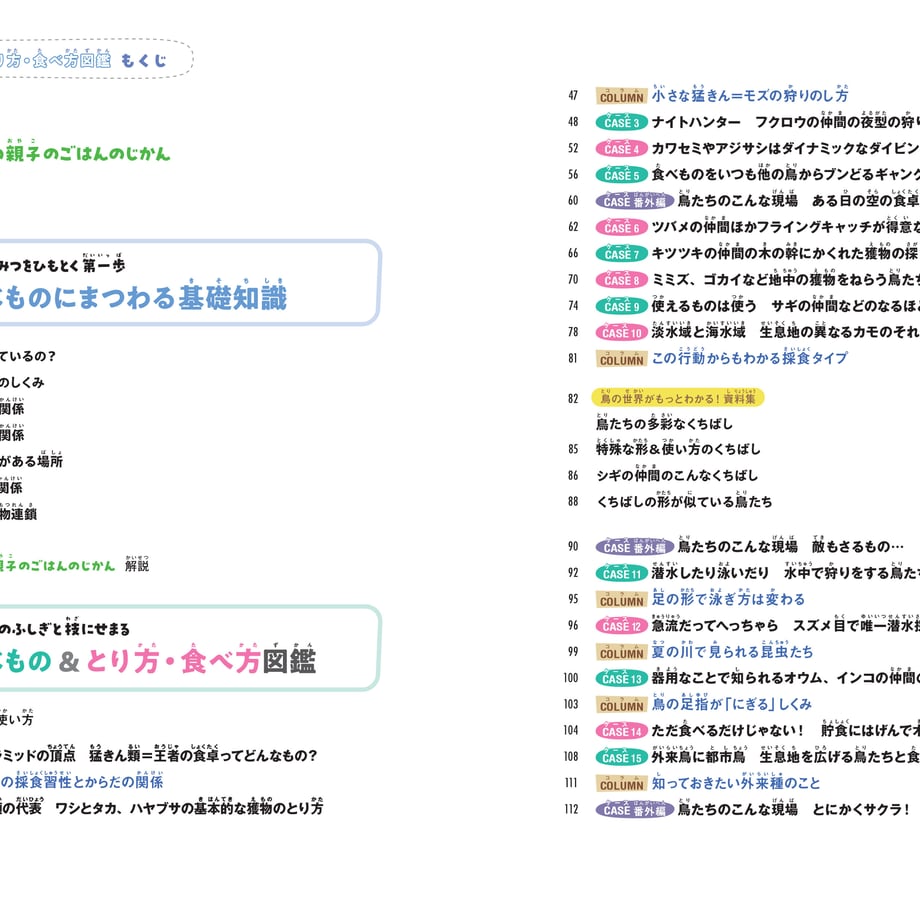The image size is (920, 920).
Task: Click the page number '112'
Action: click(571, 809)
